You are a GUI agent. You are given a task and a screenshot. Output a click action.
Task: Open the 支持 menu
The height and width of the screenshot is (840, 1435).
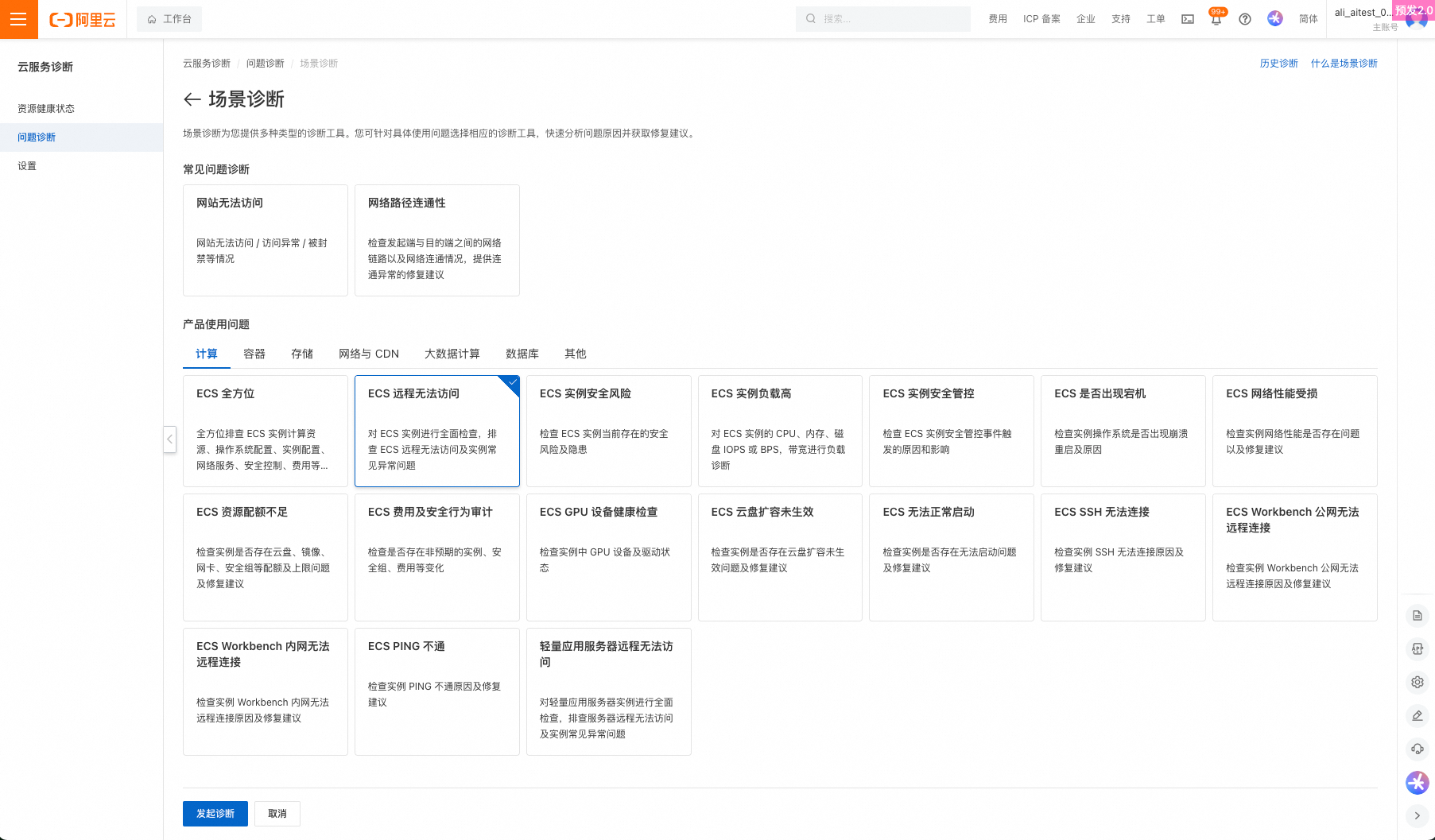coord(1121,19)
